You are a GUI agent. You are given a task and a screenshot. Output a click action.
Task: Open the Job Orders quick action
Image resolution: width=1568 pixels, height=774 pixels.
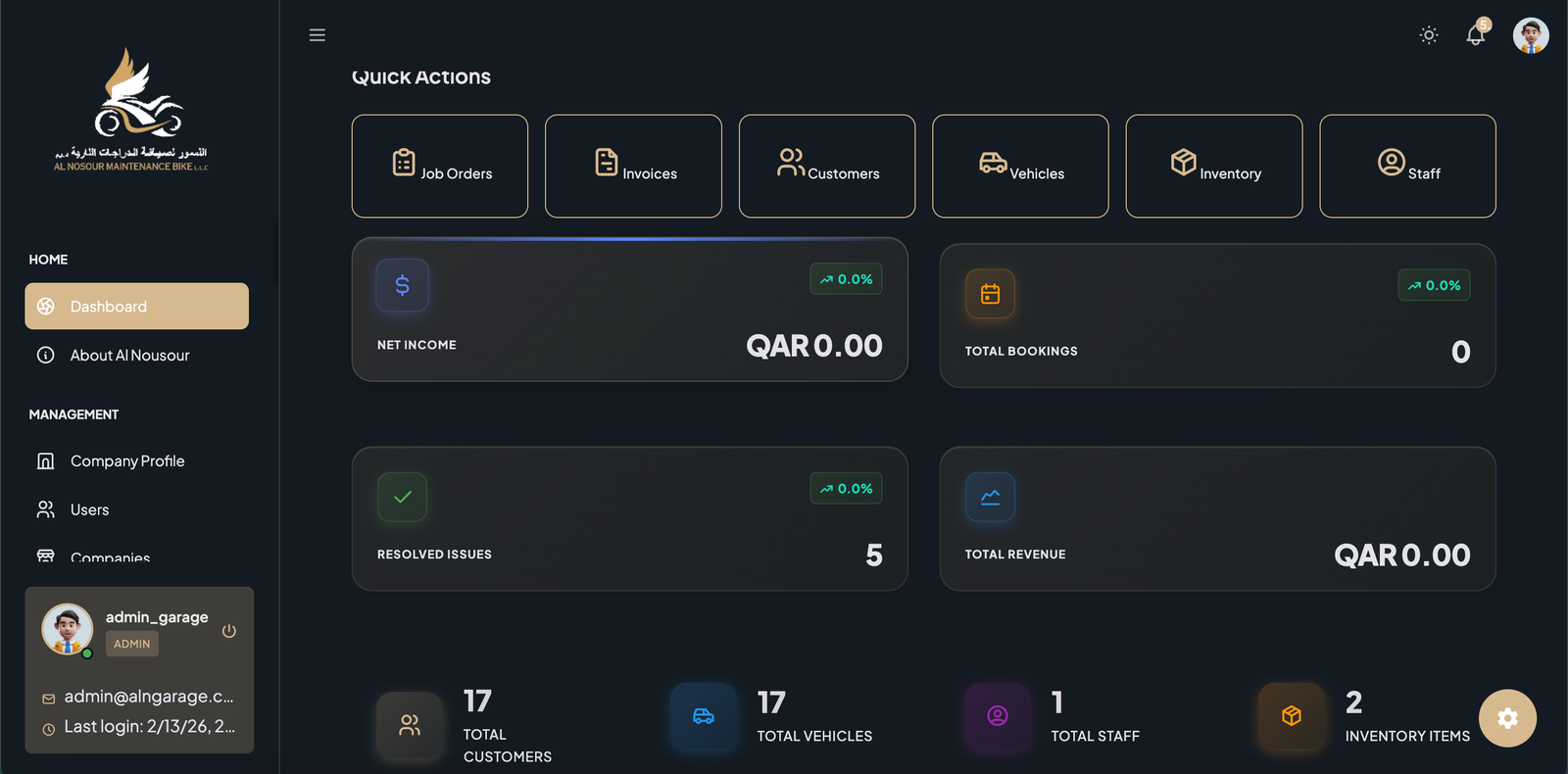coord(440,166)
